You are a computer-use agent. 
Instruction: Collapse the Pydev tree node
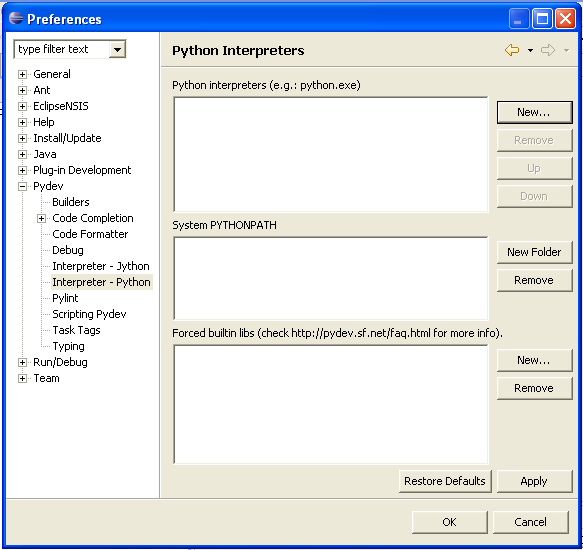click(x=22, y=186)
